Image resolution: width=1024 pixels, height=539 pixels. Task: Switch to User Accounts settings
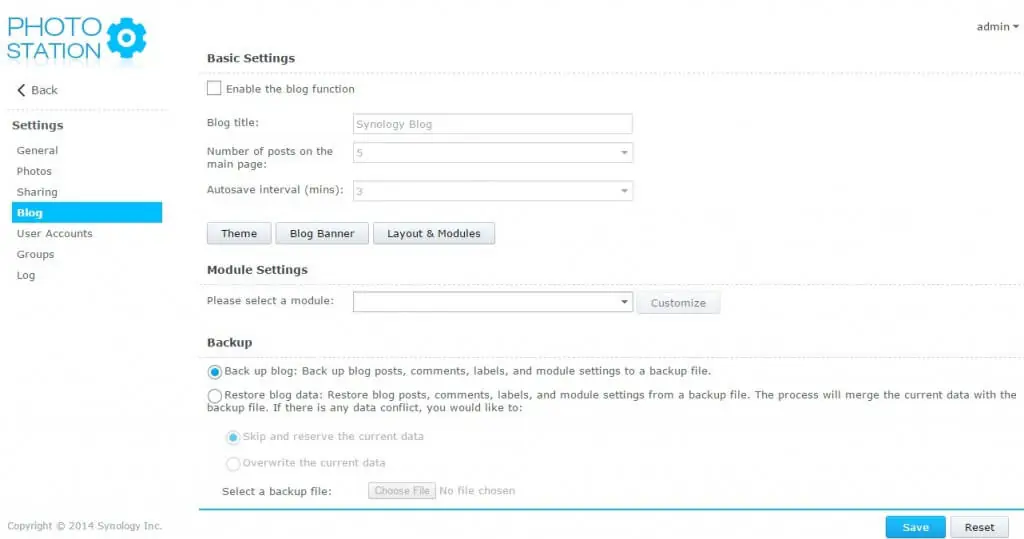[x=54, y=234]
